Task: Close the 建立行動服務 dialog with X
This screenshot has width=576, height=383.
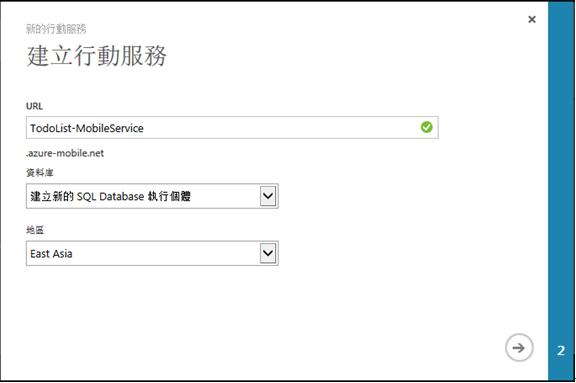Action: pyautogui.click(x=532, y=19)
